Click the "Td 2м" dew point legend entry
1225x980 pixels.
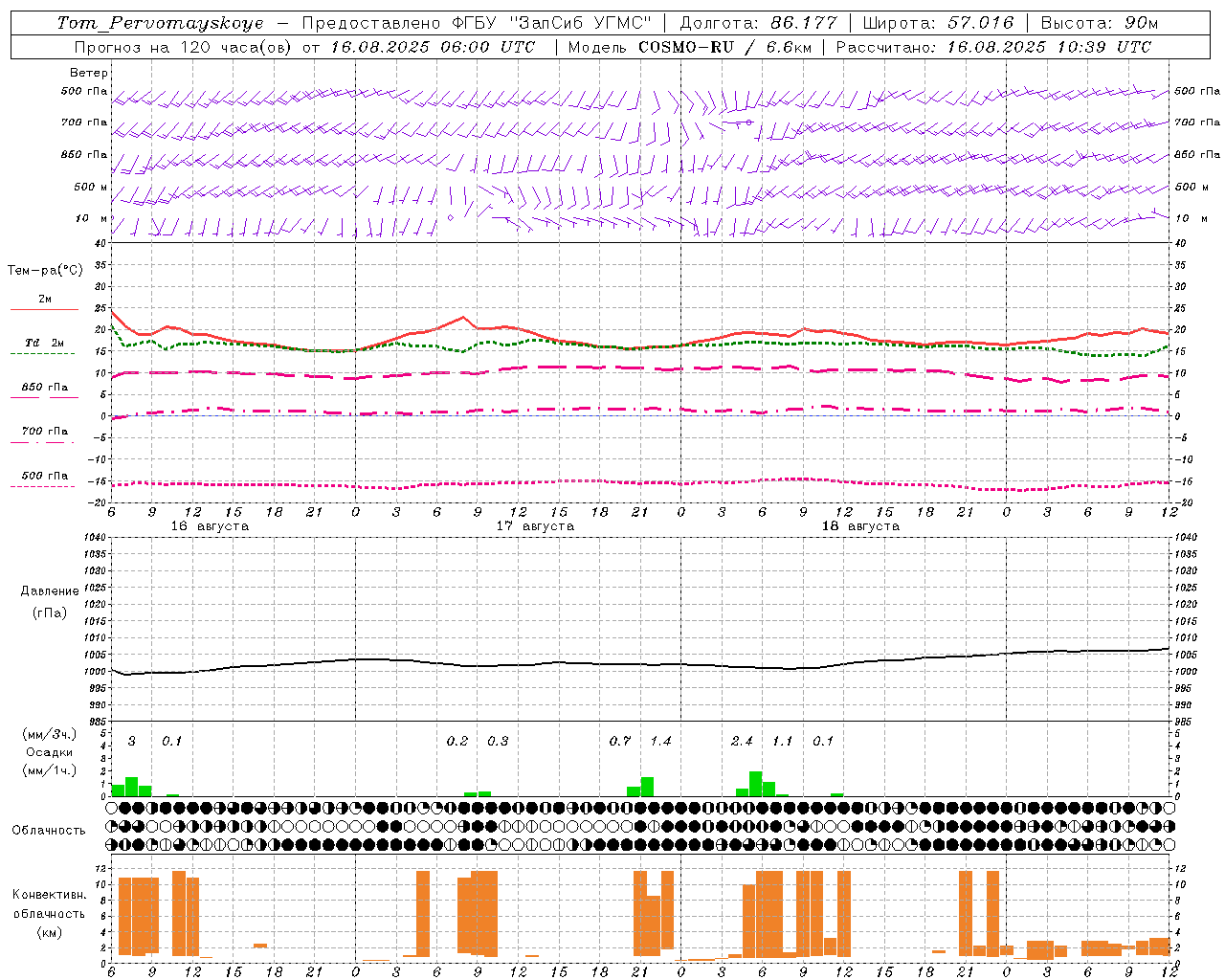(x=45, y=343)
